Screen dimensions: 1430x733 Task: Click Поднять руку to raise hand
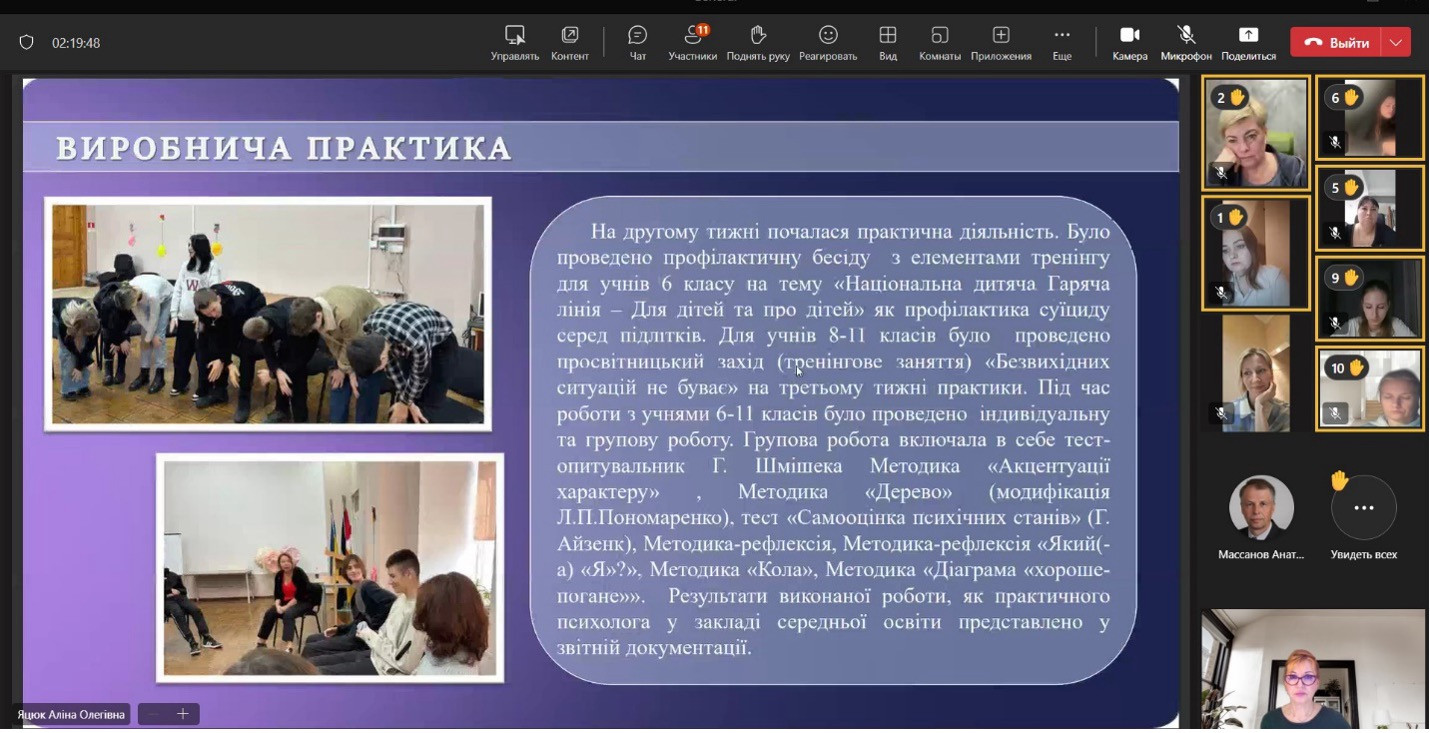click(x=758, y=43)
